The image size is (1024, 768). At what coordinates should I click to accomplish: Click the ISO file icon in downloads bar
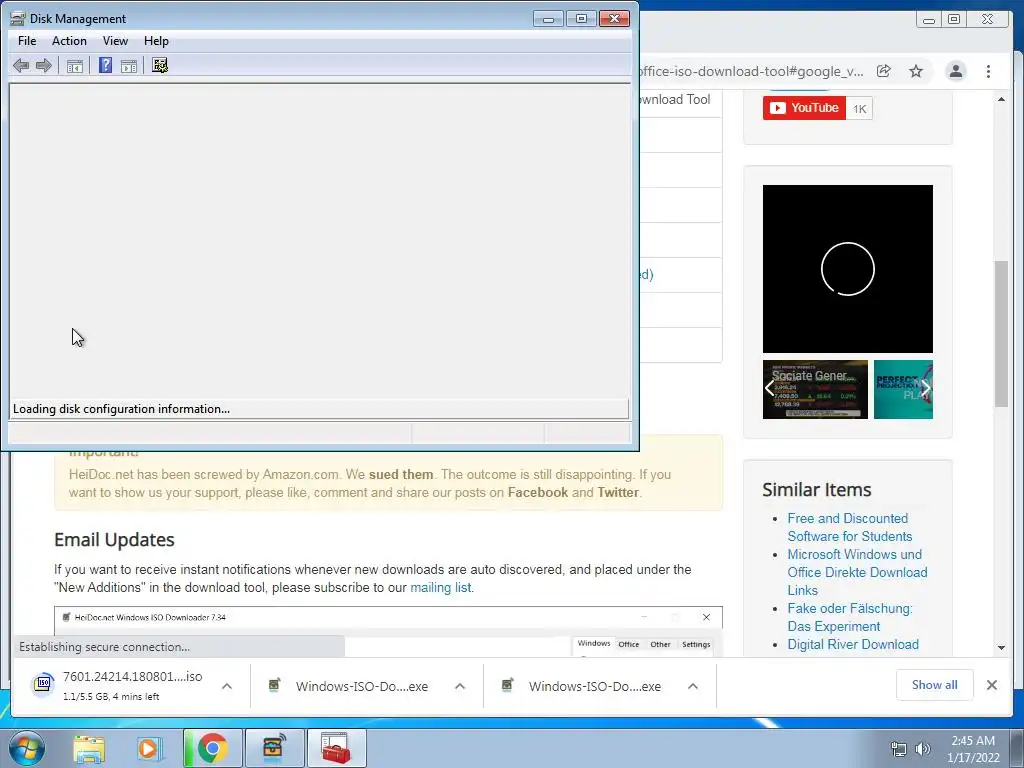tap(43, 684)
